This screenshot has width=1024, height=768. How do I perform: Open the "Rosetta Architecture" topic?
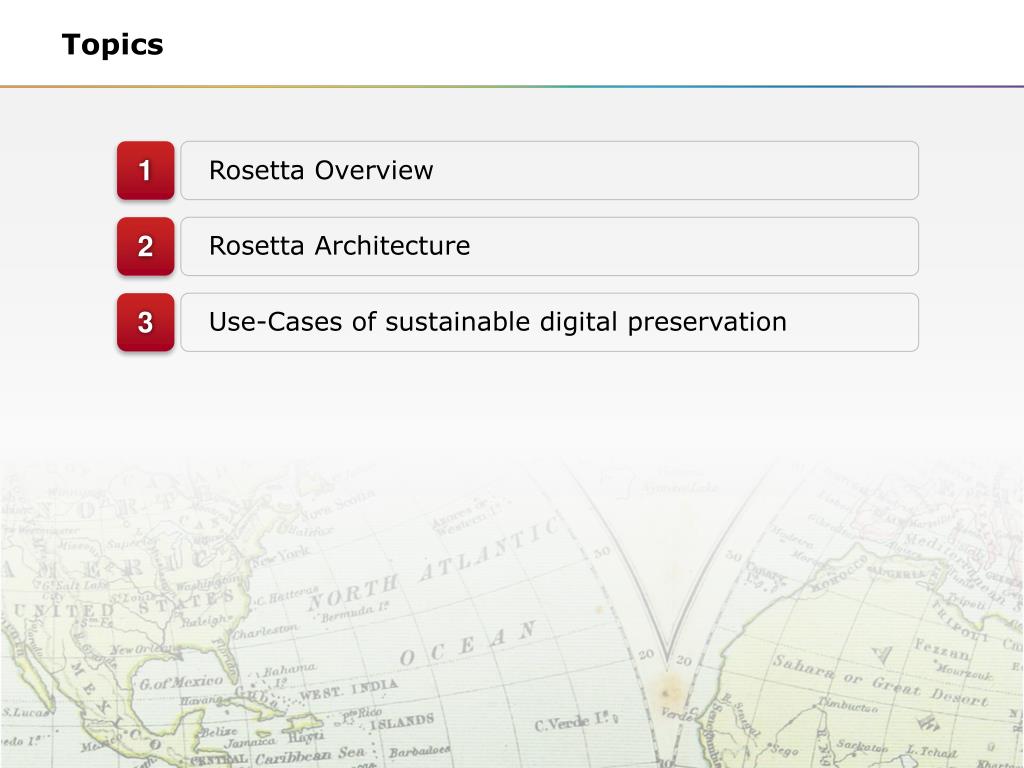point(549,246)
